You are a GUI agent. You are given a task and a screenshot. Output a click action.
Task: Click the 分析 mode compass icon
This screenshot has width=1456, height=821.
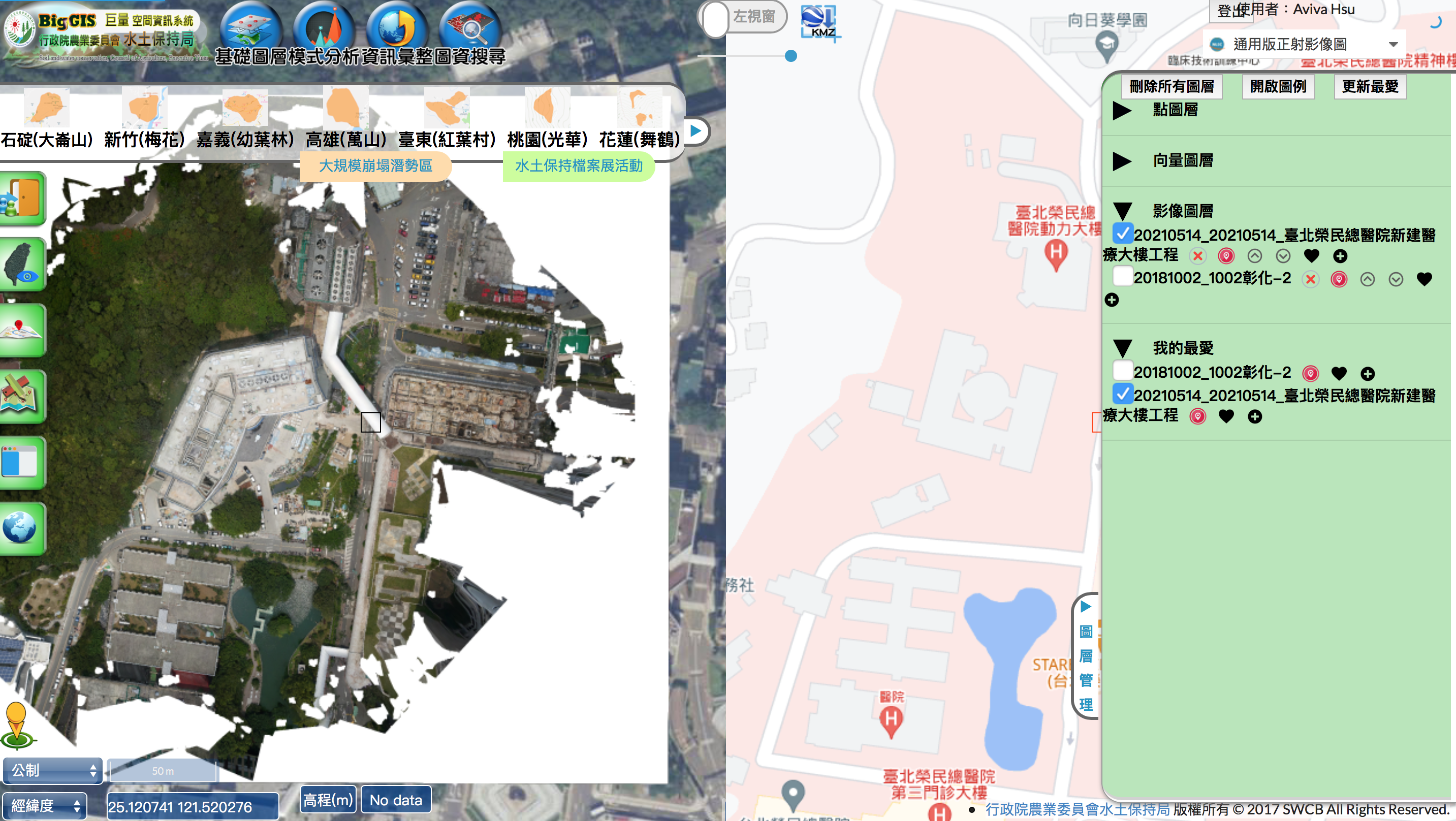coord(323,28)
